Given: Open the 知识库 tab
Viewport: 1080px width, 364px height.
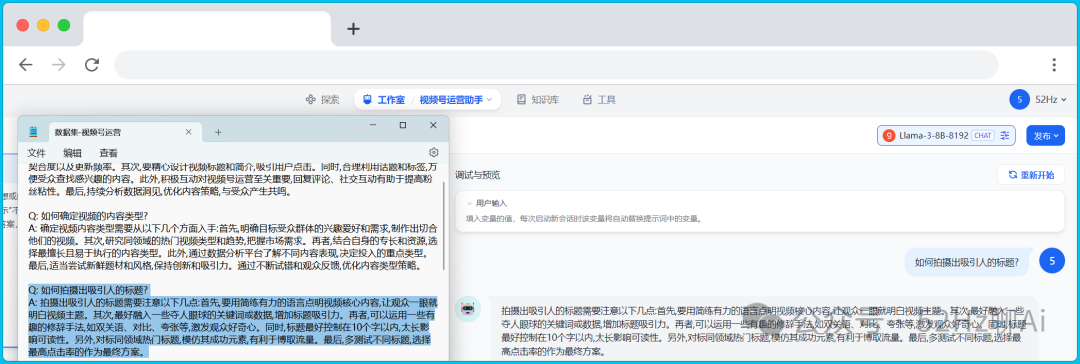Looking at the screenshot, I should (538, 99).
